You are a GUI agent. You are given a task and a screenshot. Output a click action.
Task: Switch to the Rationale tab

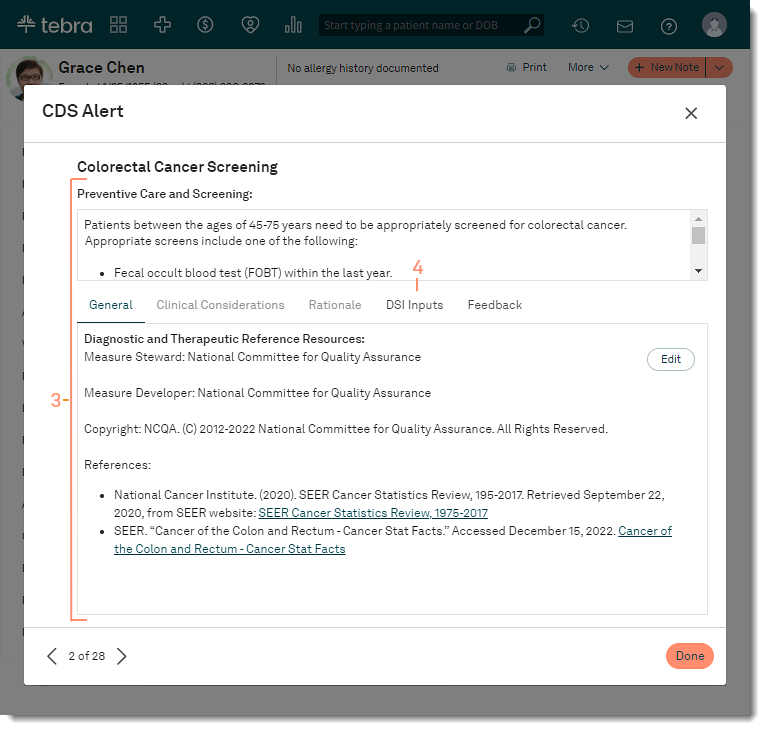[335, 305]
